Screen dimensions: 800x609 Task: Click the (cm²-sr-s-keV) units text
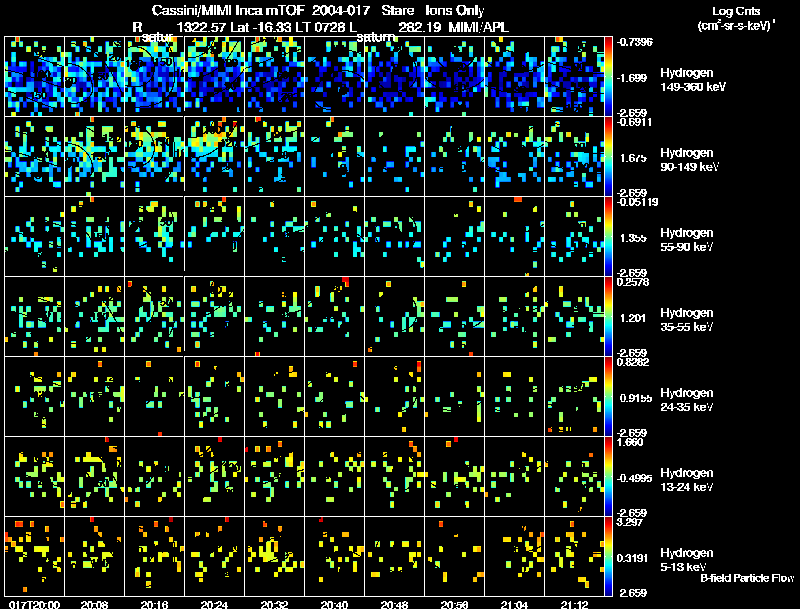(736, 26)
